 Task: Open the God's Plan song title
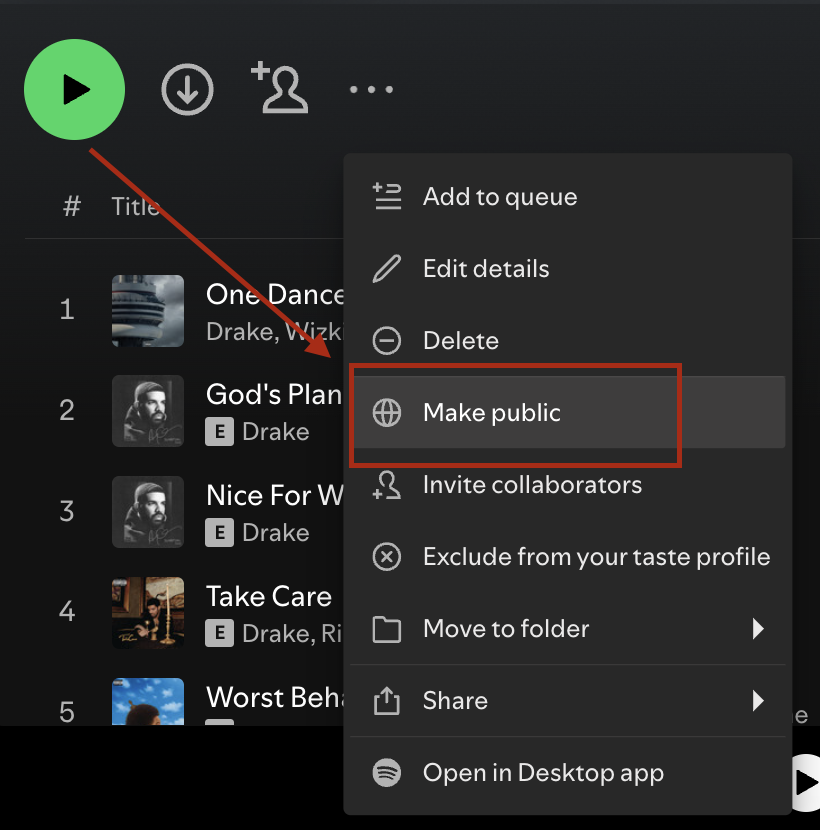pyautogui.click(x=274, y=394)
